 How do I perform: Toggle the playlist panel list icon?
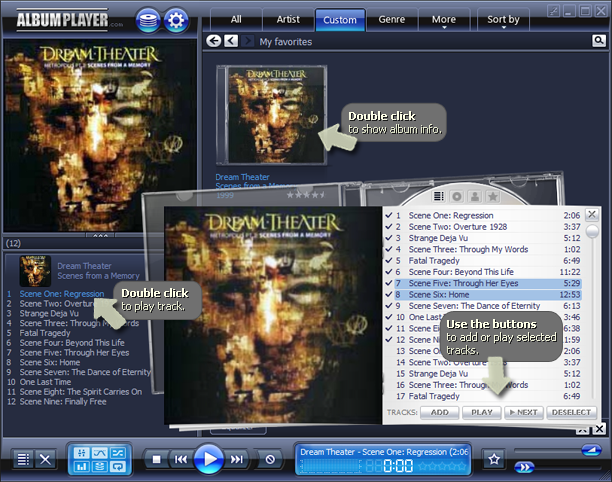coord(23,459)
